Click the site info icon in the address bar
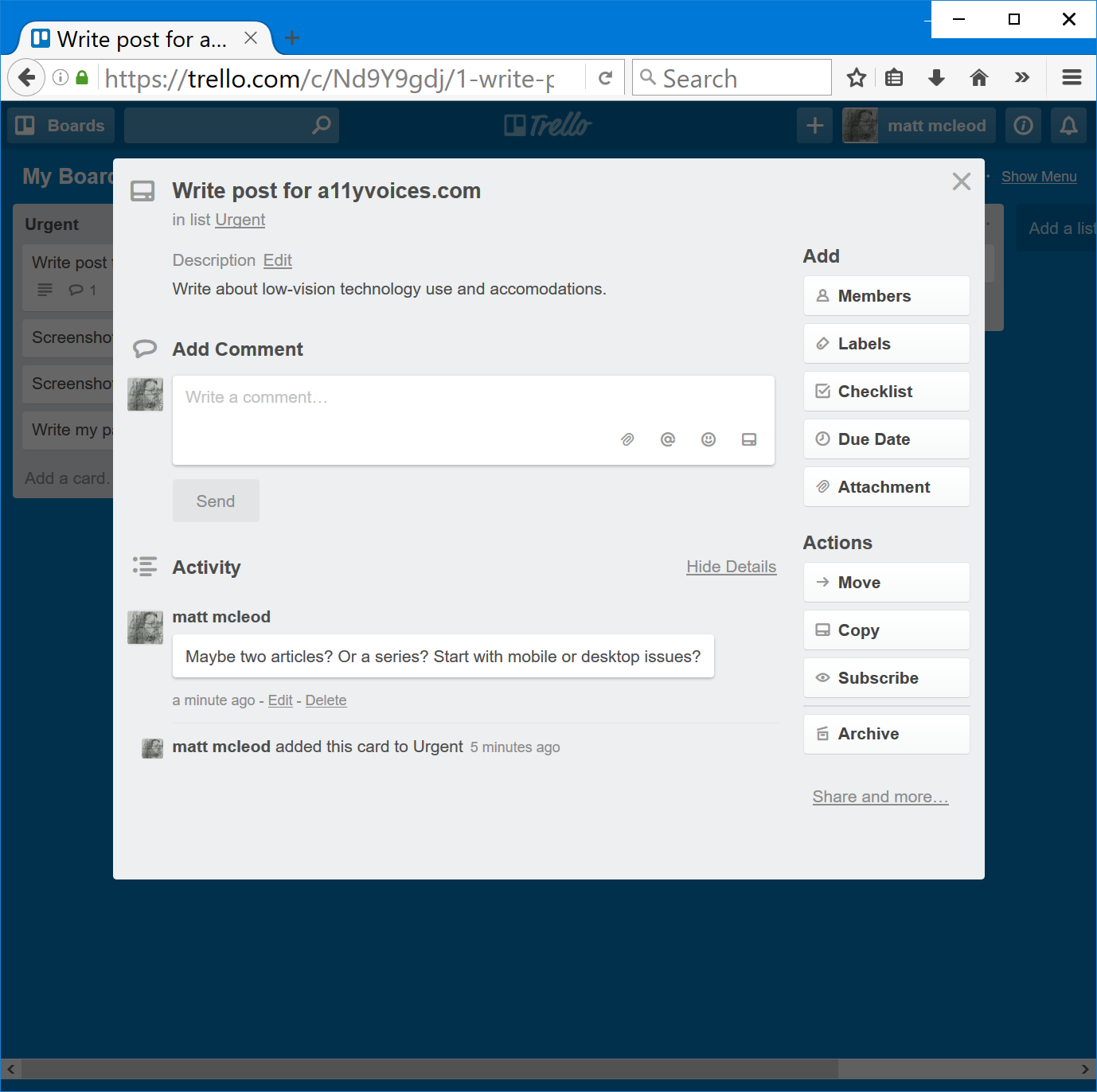The height and width of the screenshot is (1092, 1097). coord(61,77)
